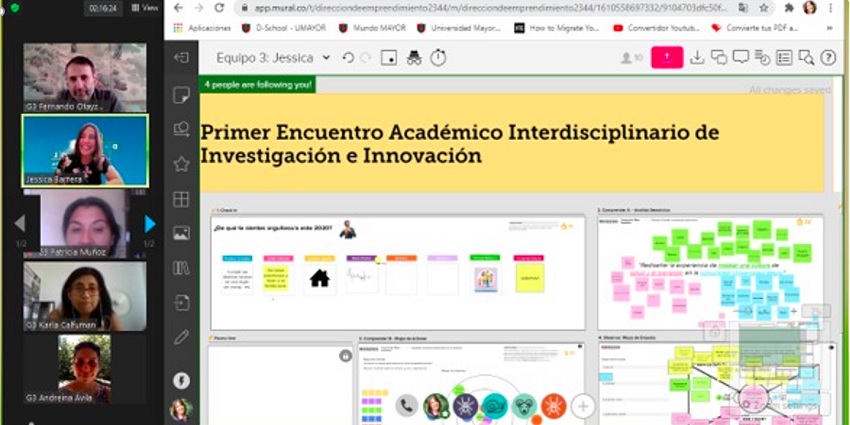The height and width of the screenshot is (425, 850).
Task: Select Karla Cañuman's video tile
Action: pos(85,296)
